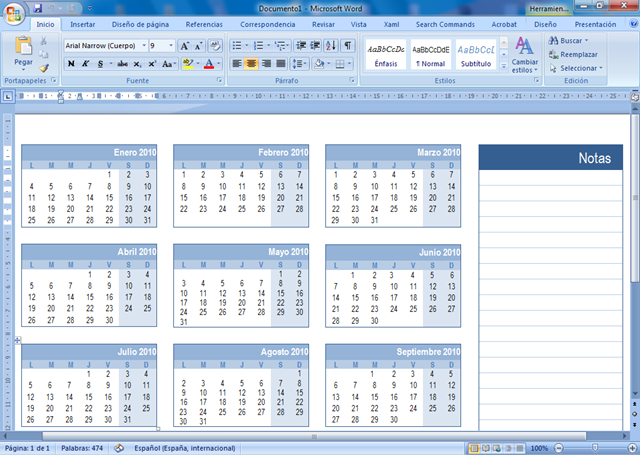
Task: Open Word help question mark icon
Action: (x=633, y=24)
